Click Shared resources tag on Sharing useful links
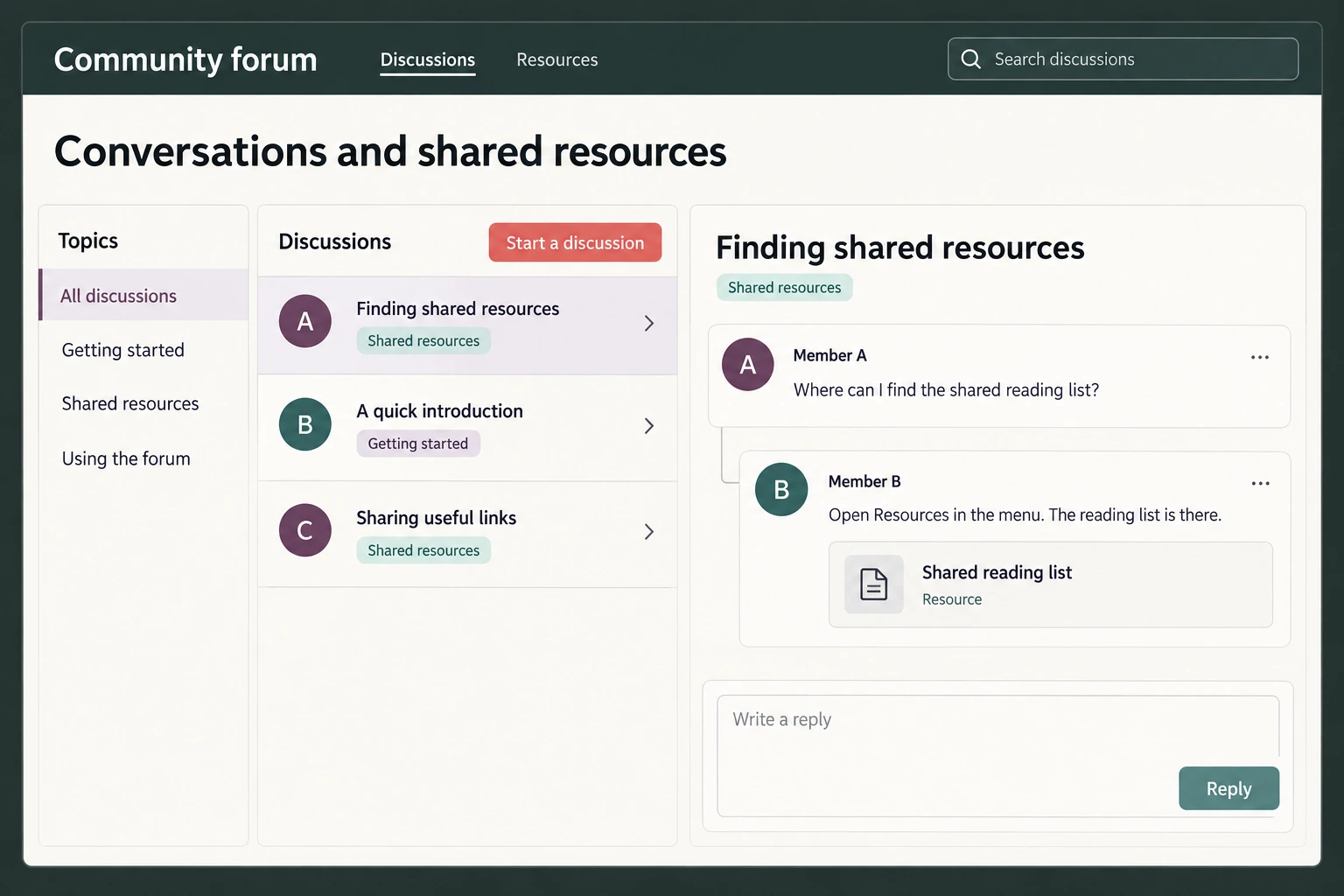 [x=423, y=550]
